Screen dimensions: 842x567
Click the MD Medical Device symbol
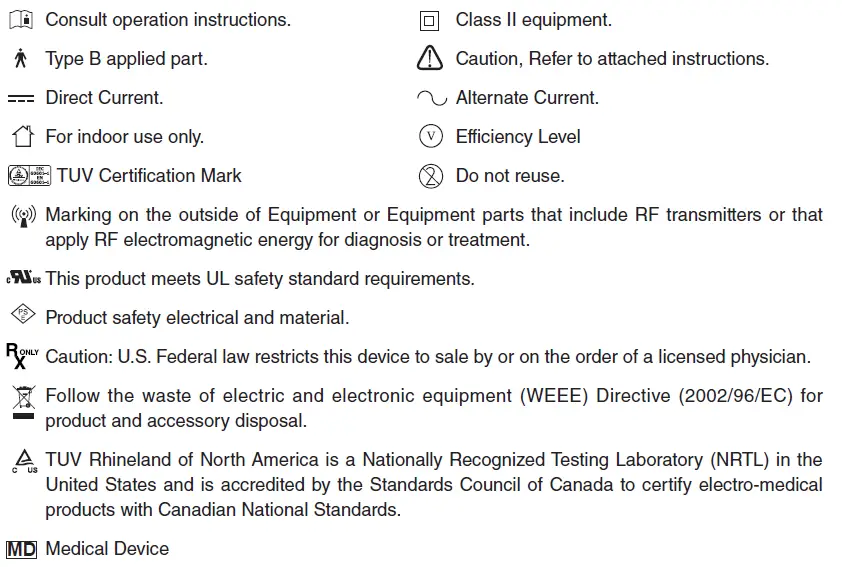22,549
